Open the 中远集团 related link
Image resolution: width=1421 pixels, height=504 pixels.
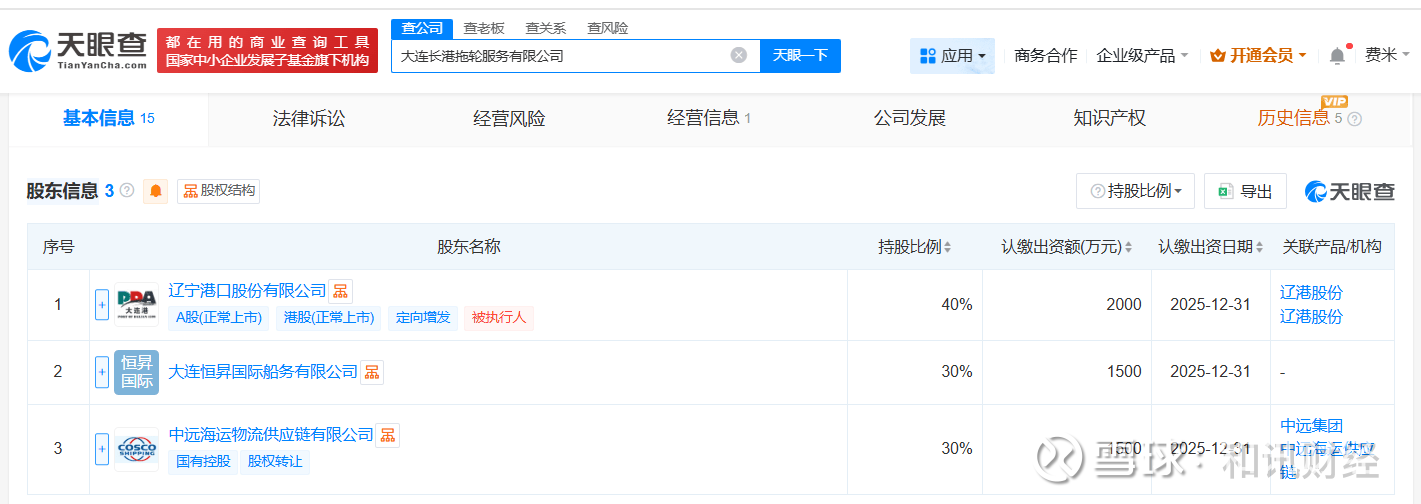1311,427
